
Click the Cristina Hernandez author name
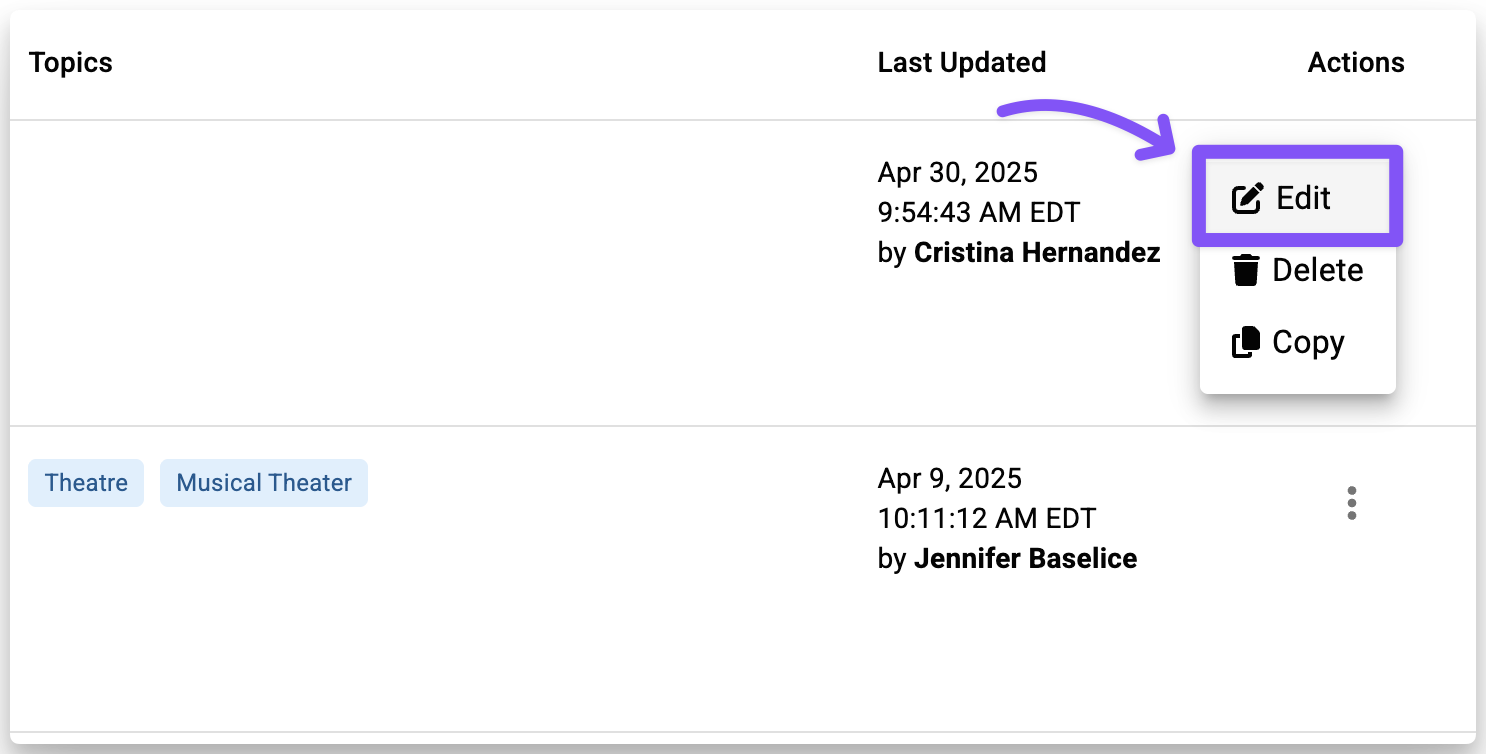coord(1037,253)
